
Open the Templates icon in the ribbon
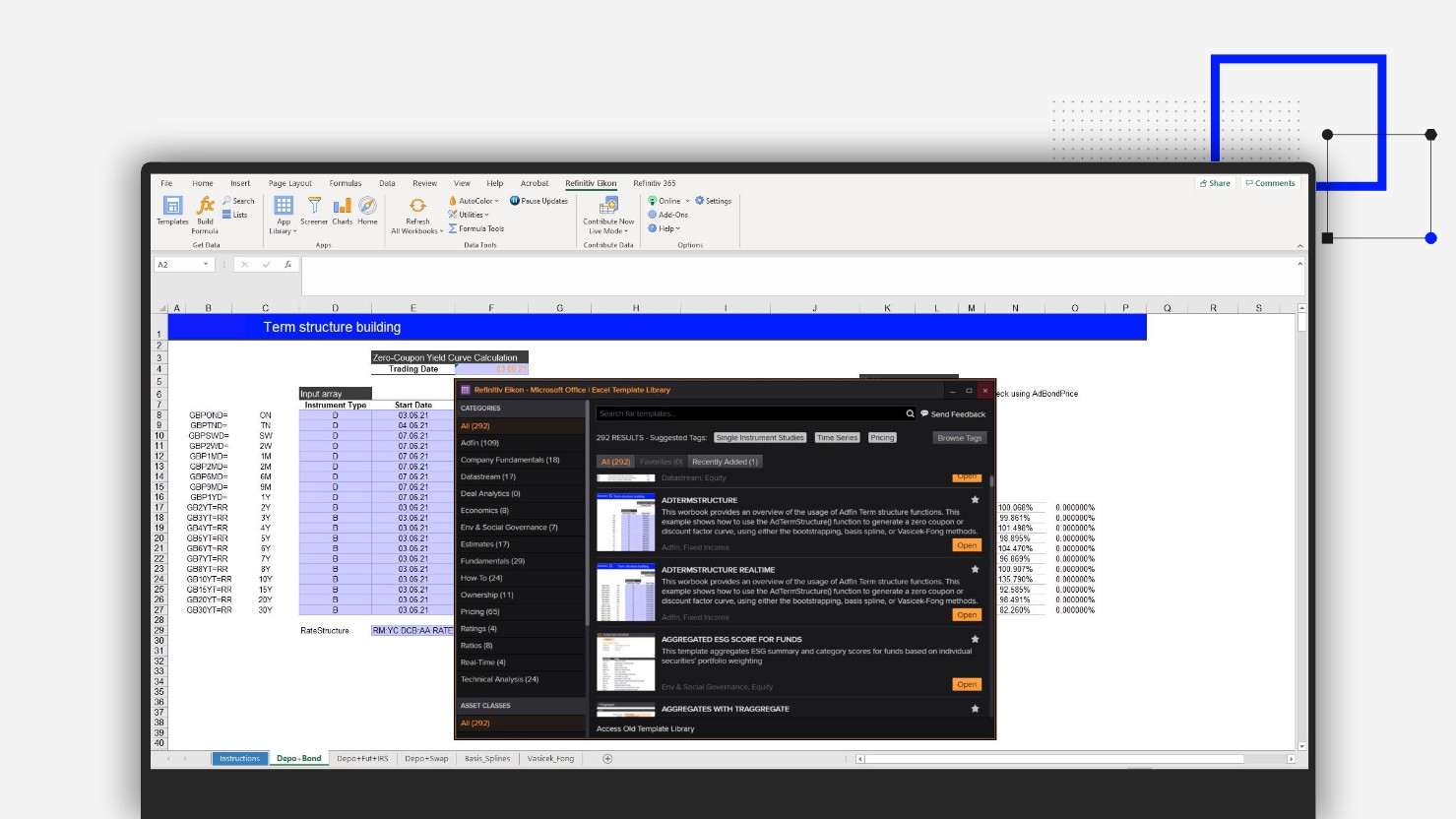[172, 211]
